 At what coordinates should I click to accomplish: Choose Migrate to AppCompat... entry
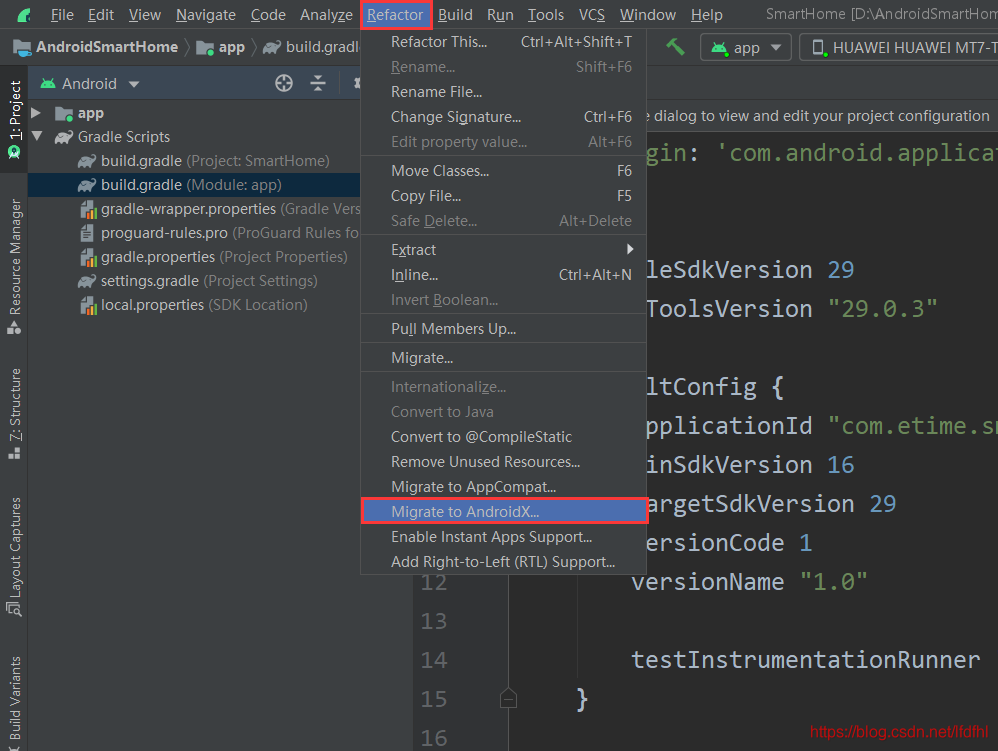pyautogui.click(x=503, y=487)
